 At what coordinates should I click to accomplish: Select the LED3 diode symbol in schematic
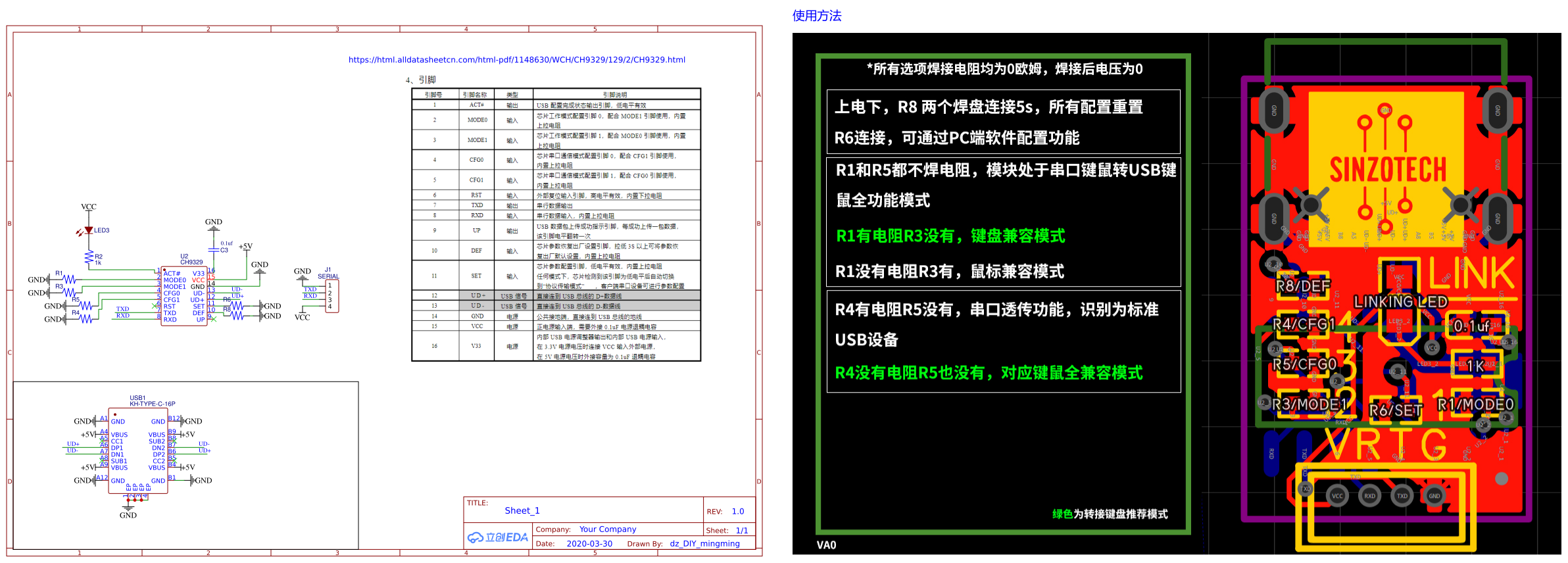(88, 231)
